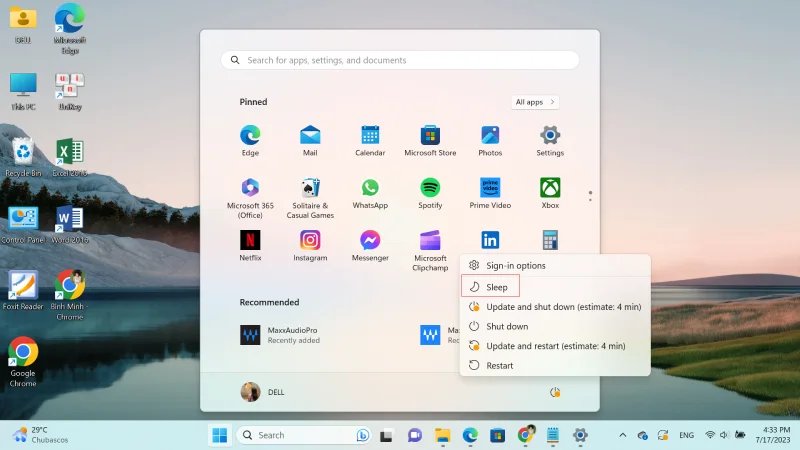The height and width of the screenshot is (450, 800).
Task: Open the Xbox app
Action: (x=550, y=193)
